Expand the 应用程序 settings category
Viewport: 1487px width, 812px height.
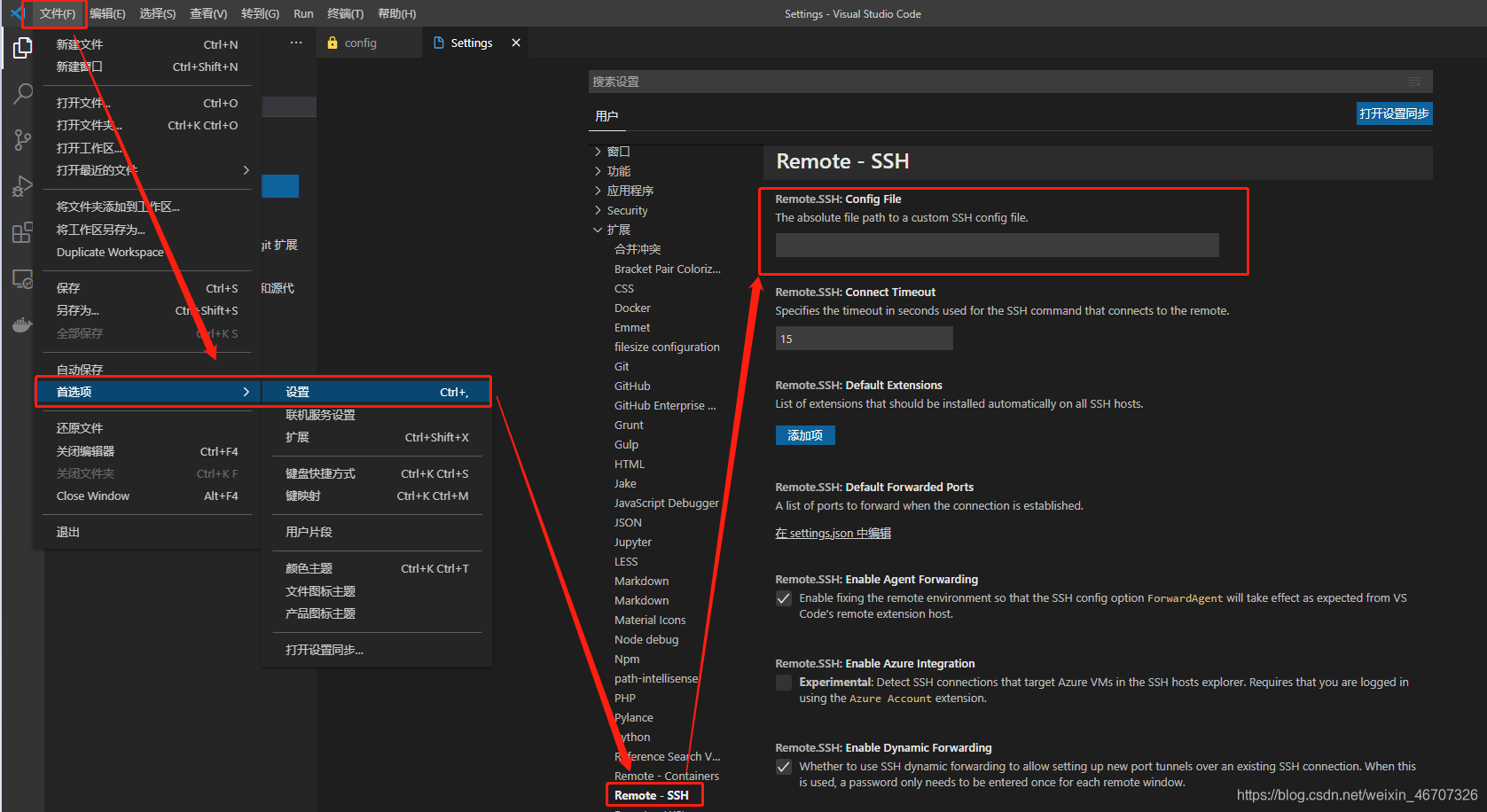pos(598,191)
